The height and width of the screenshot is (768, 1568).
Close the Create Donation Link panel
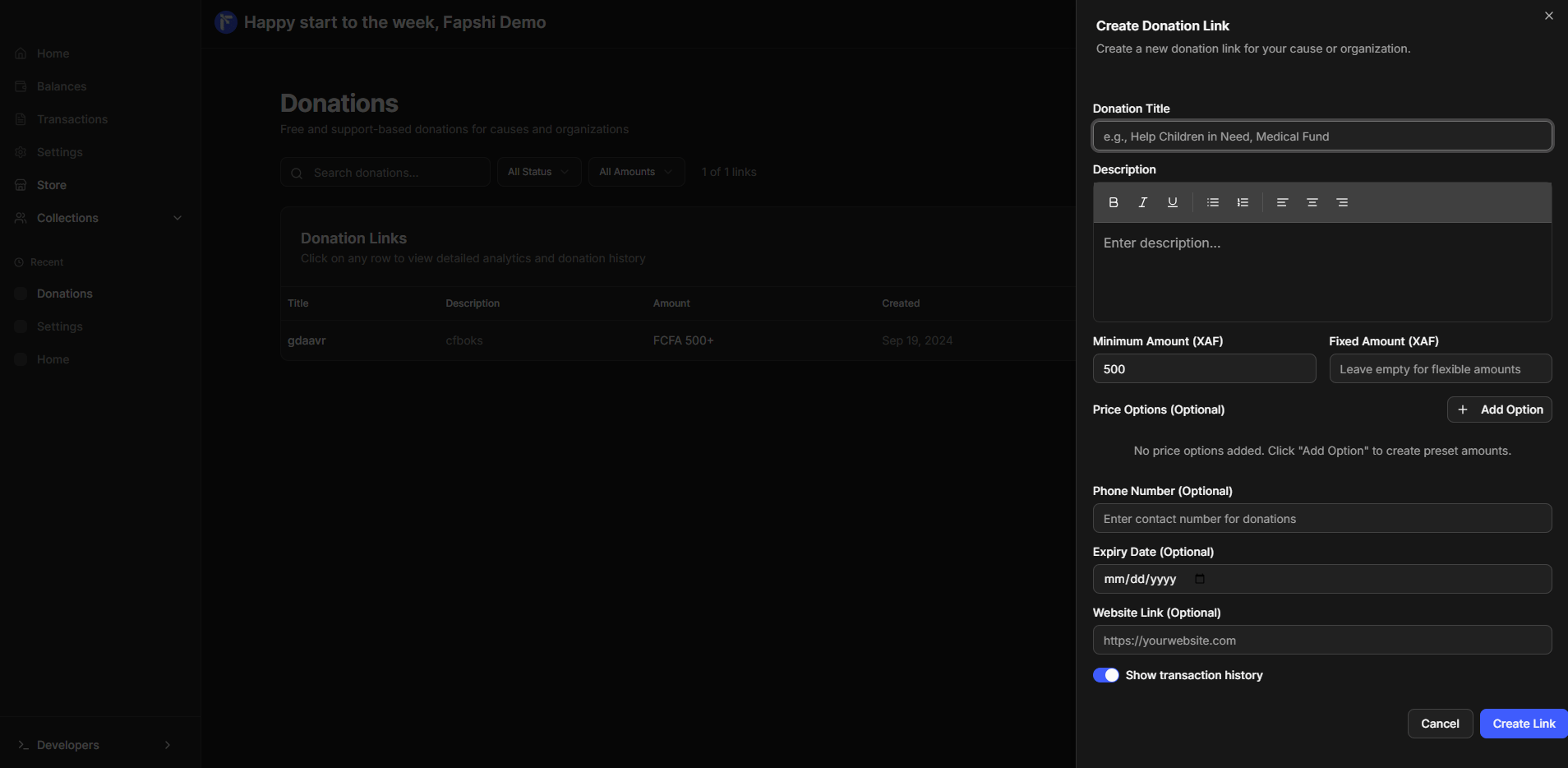pyautogui.click(x=1548, y=16)
